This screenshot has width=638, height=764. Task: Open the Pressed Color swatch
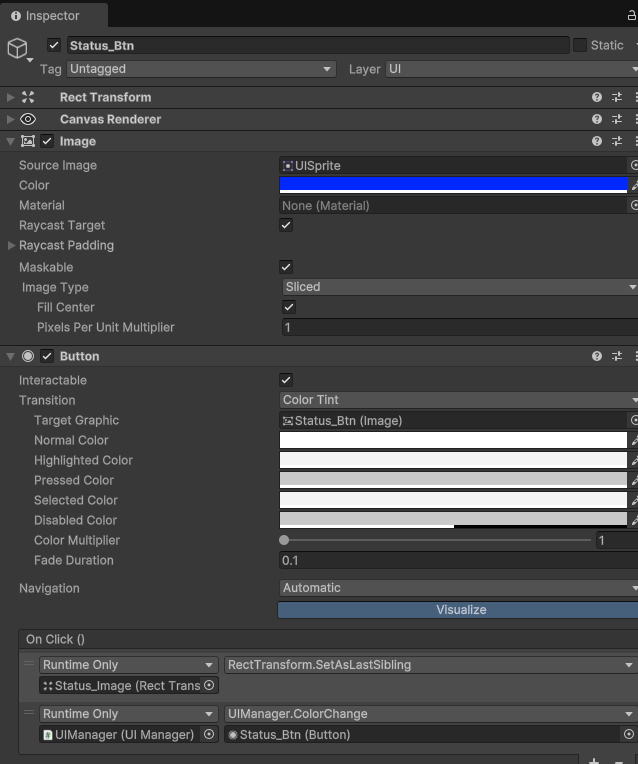coord(453,480)
